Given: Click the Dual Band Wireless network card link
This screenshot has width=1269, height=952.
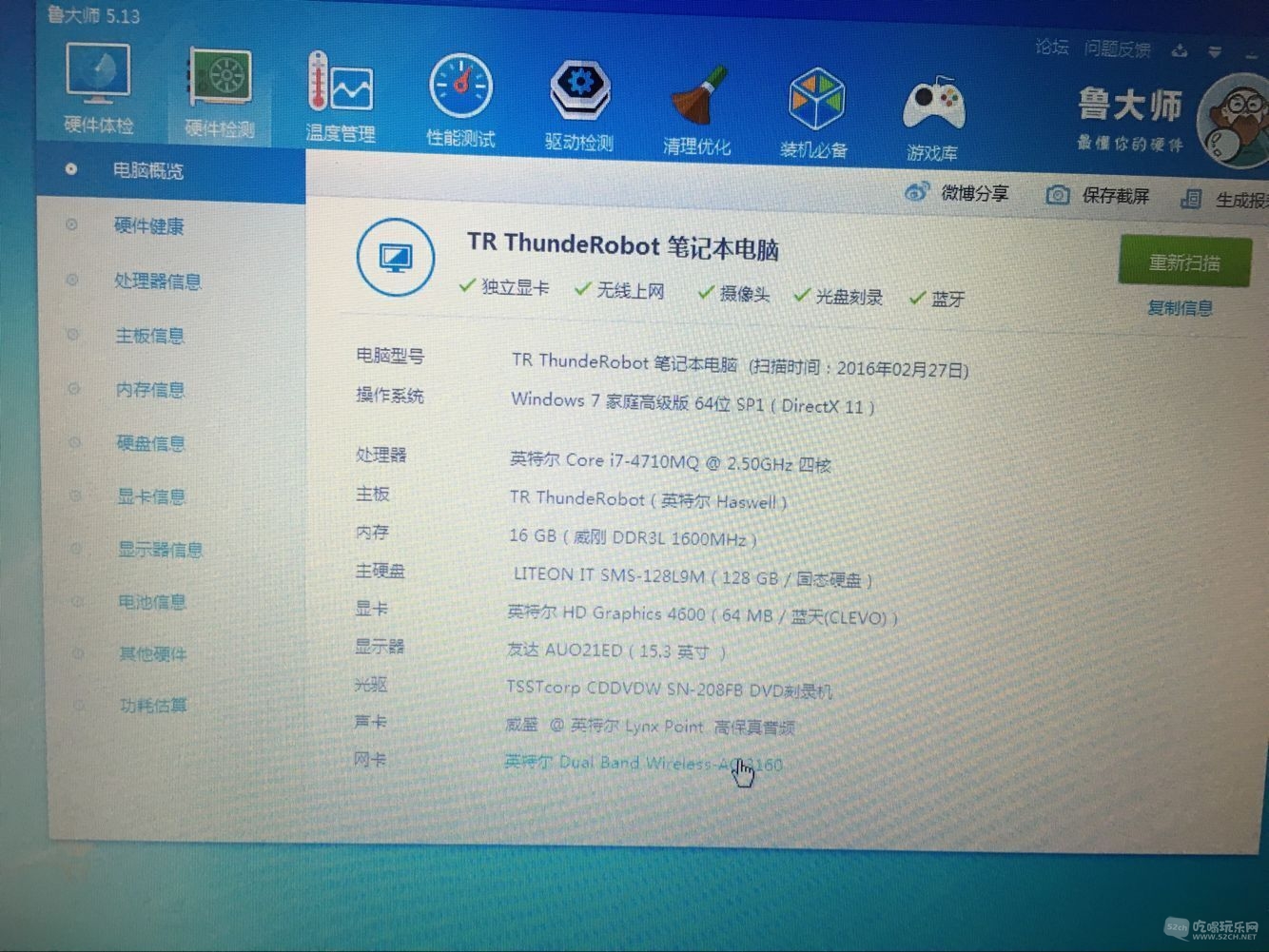Looking at the screenshot, I should pos(644,763).
